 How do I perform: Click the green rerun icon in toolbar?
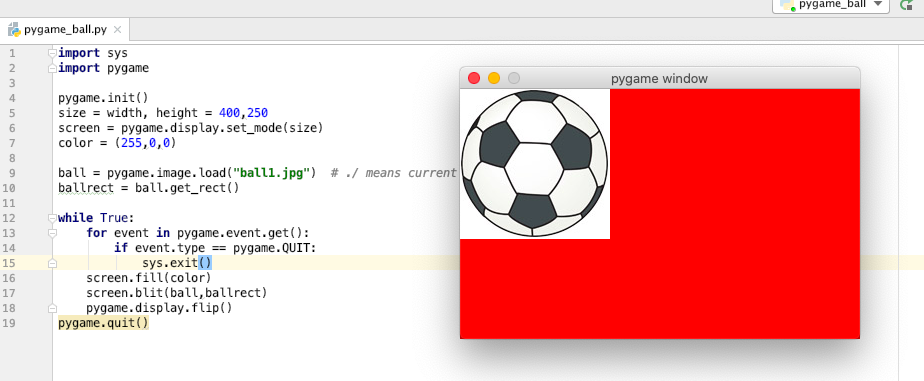coord(907,4)
